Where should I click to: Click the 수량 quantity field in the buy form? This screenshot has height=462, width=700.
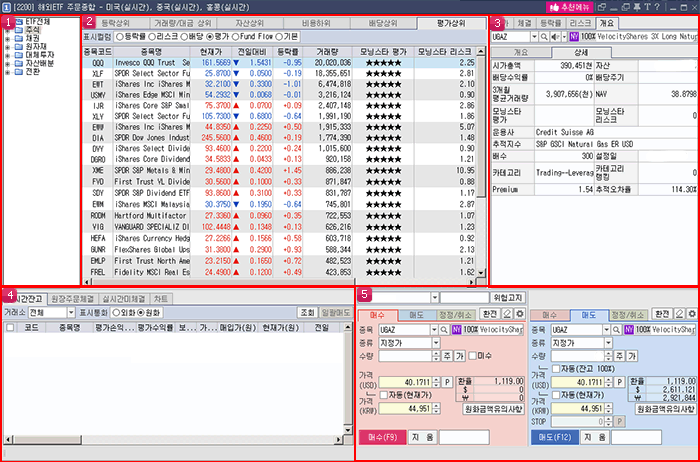point(405,356)
